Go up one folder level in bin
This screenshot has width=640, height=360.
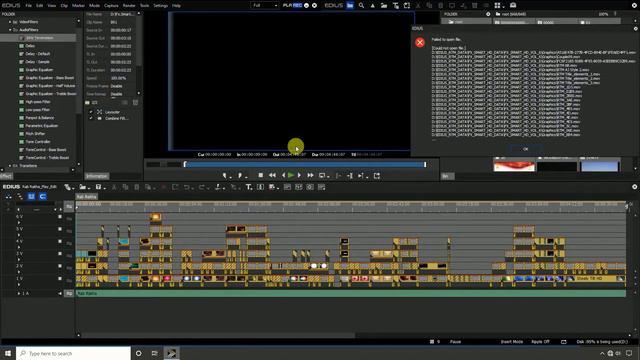click(372, 5)
